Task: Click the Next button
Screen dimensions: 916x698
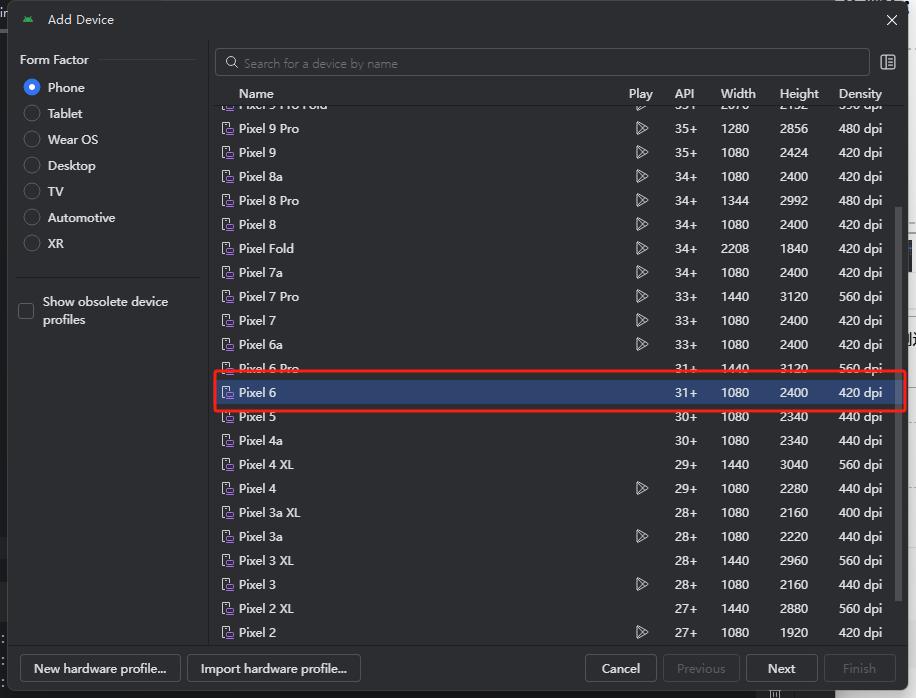Action: click(x=781, y=668)
